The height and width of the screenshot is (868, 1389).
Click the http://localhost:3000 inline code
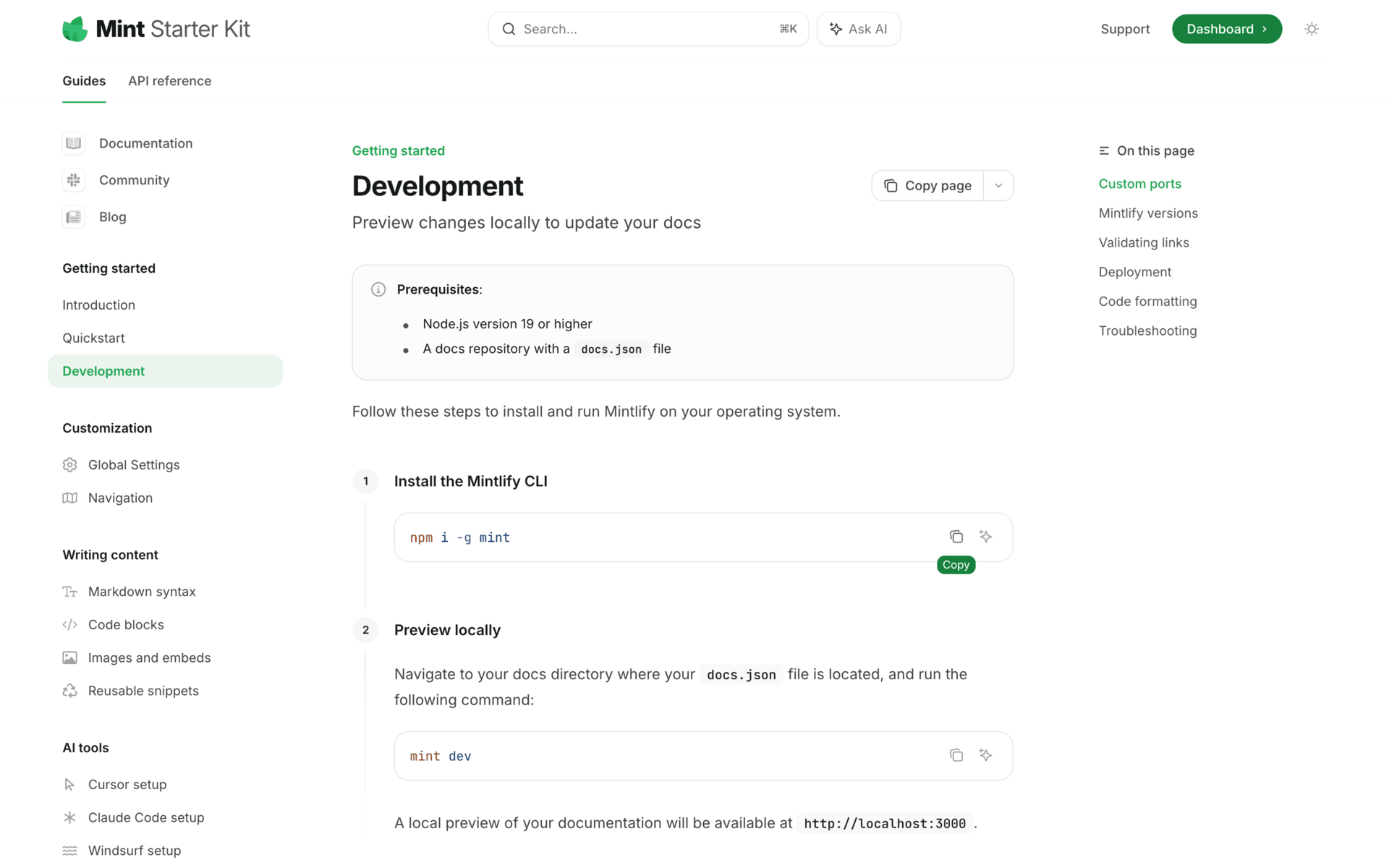[885, 824]
